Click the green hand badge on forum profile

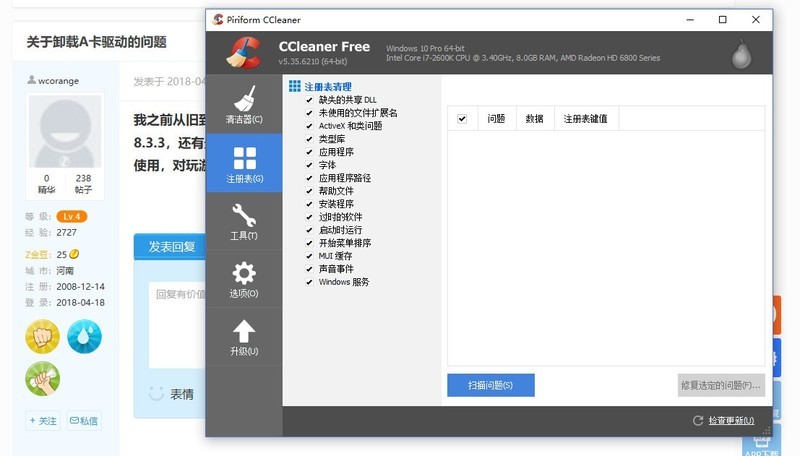[x=42, y=379]
